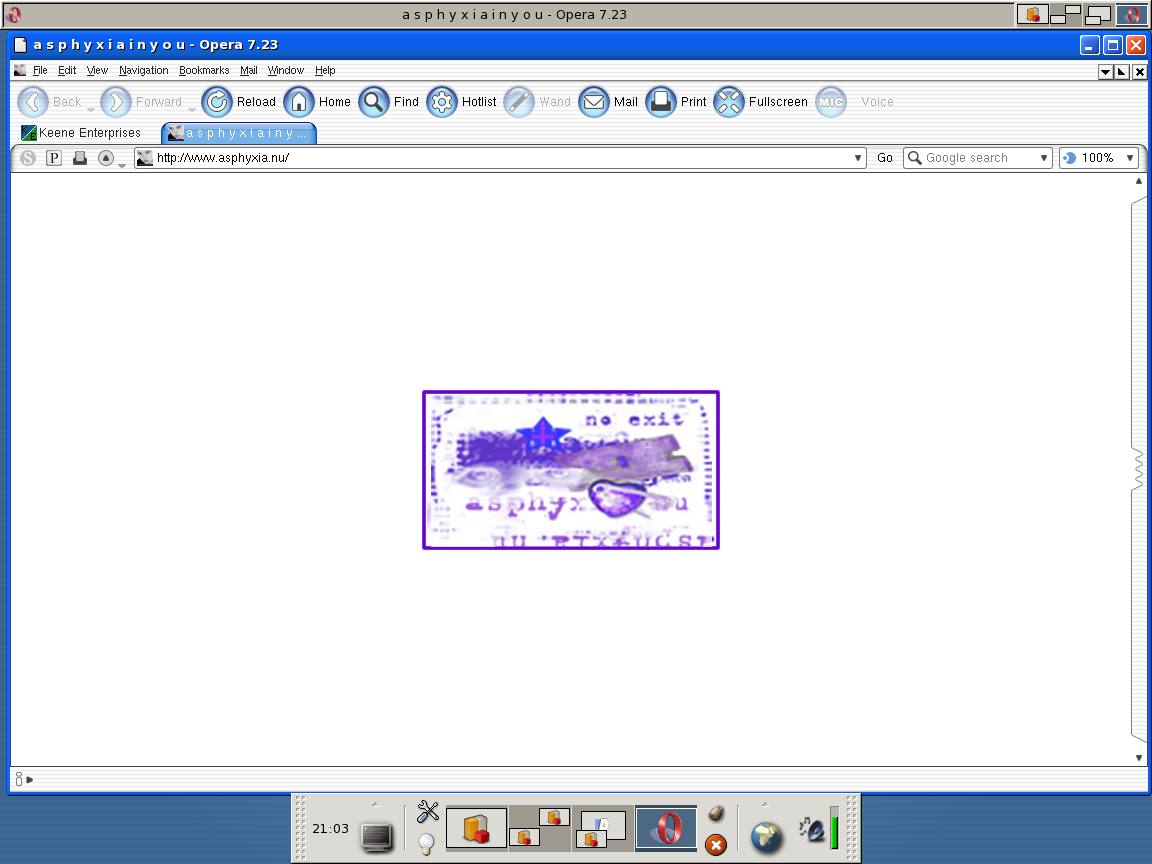The image size is (1152, 864).
Task: Switch to the Keene Enterprises tab
Action: (x=82, y=133)
